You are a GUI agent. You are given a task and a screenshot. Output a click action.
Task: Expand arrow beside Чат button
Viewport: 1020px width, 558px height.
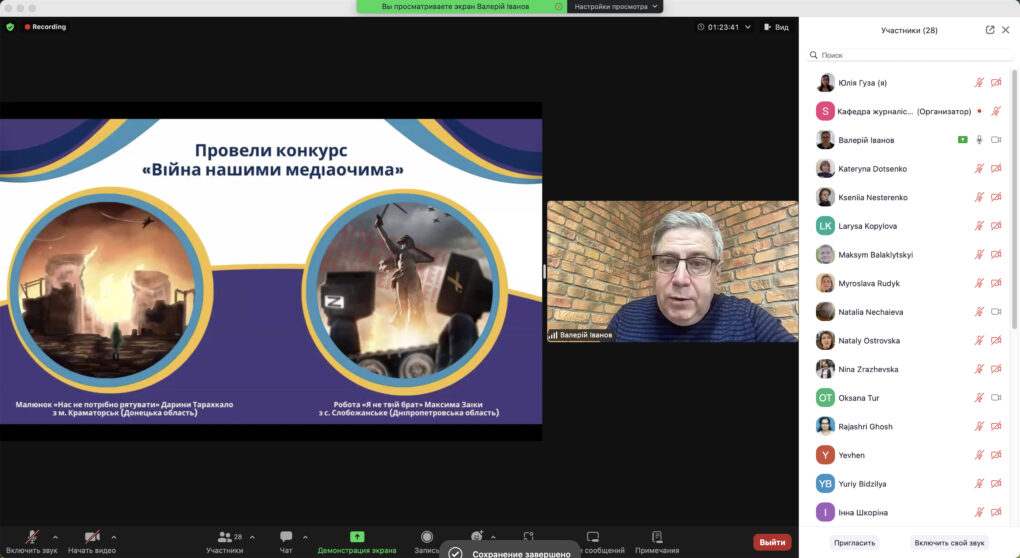[305, 537]
